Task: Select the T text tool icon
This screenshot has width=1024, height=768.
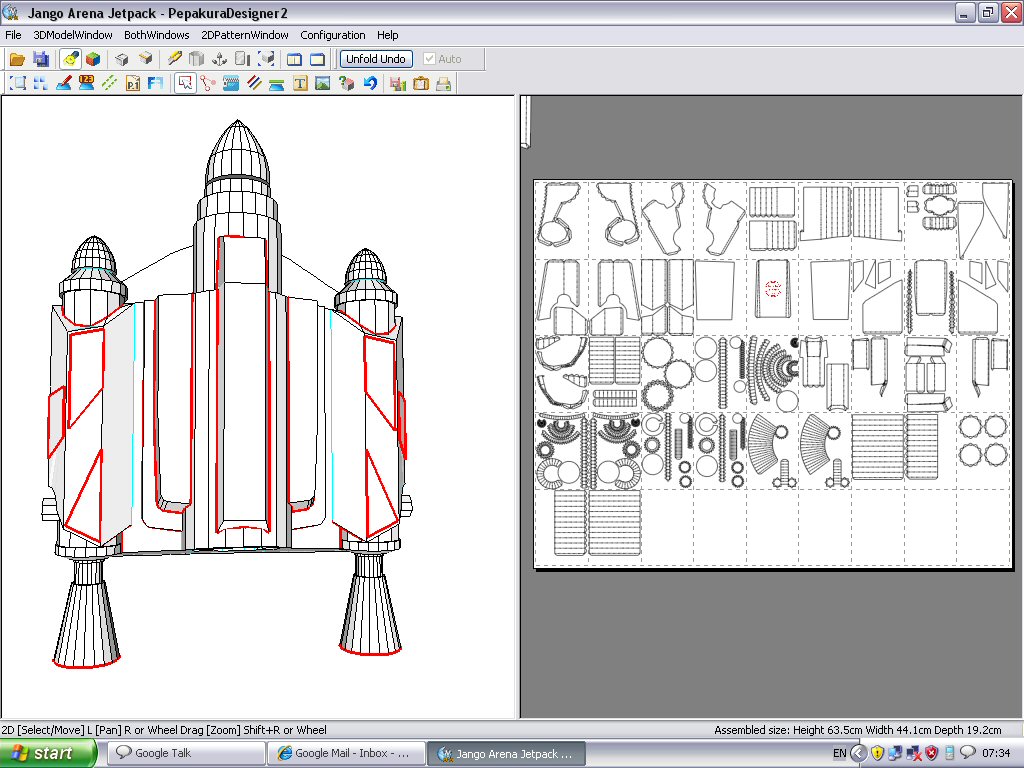Action: point(300,83)
